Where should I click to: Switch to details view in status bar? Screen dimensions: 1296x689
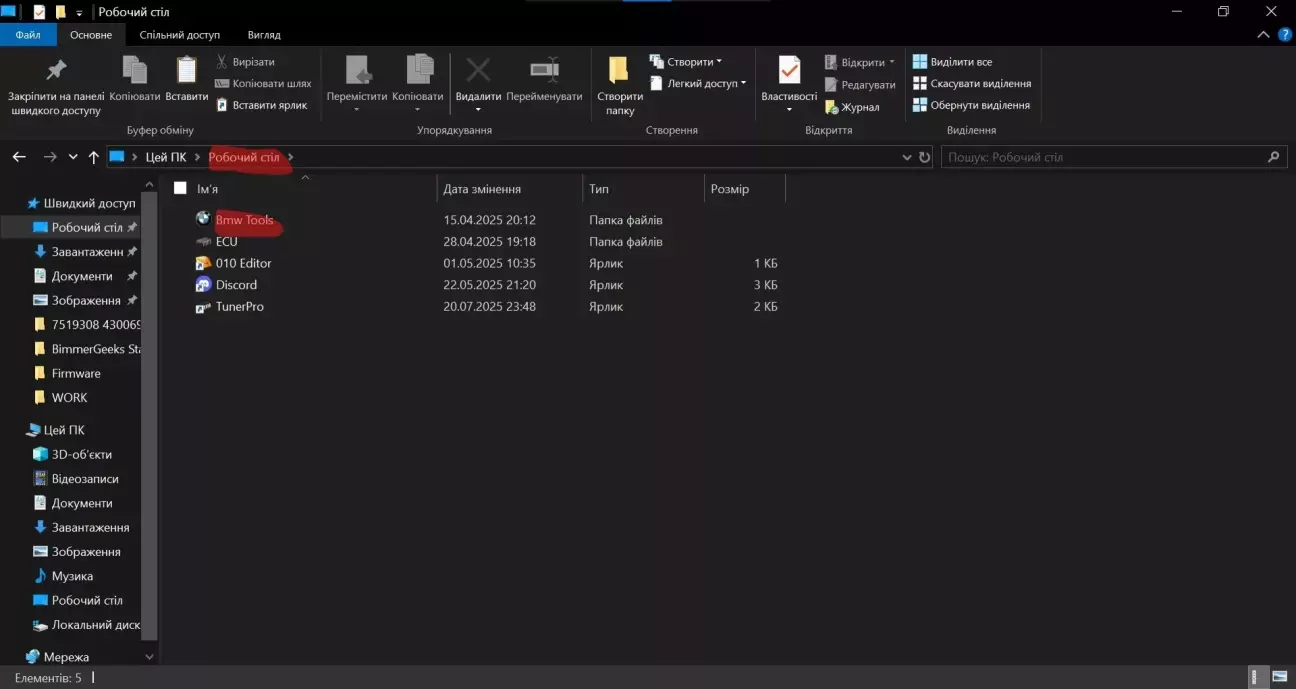click(x=1257, y=678)
